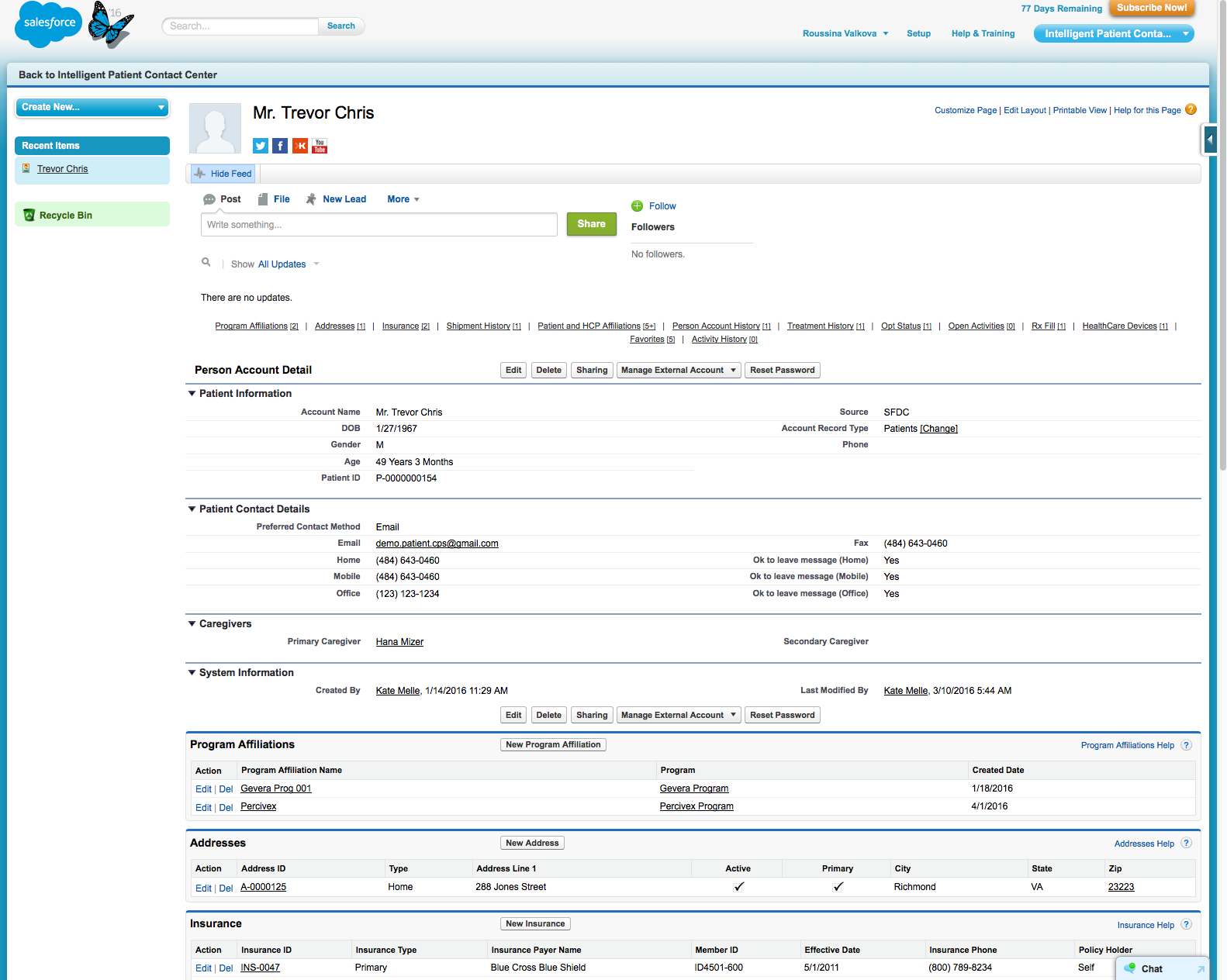Open the Create New dropdown
1227x980 pixels.
[x=92, y=107]
